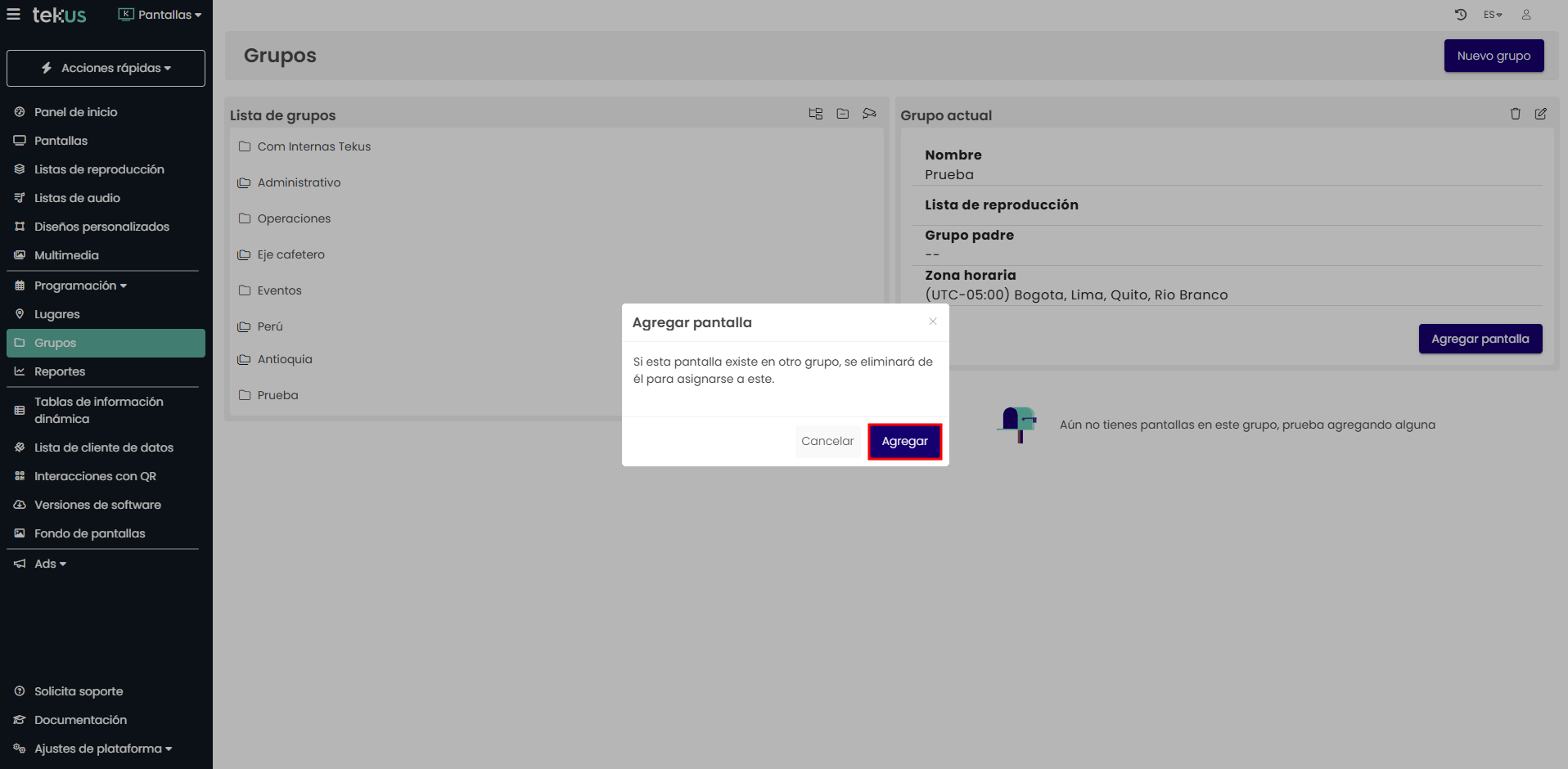
Task: Open the Pantallas module dropdown
Action: [x=160, y=15]
